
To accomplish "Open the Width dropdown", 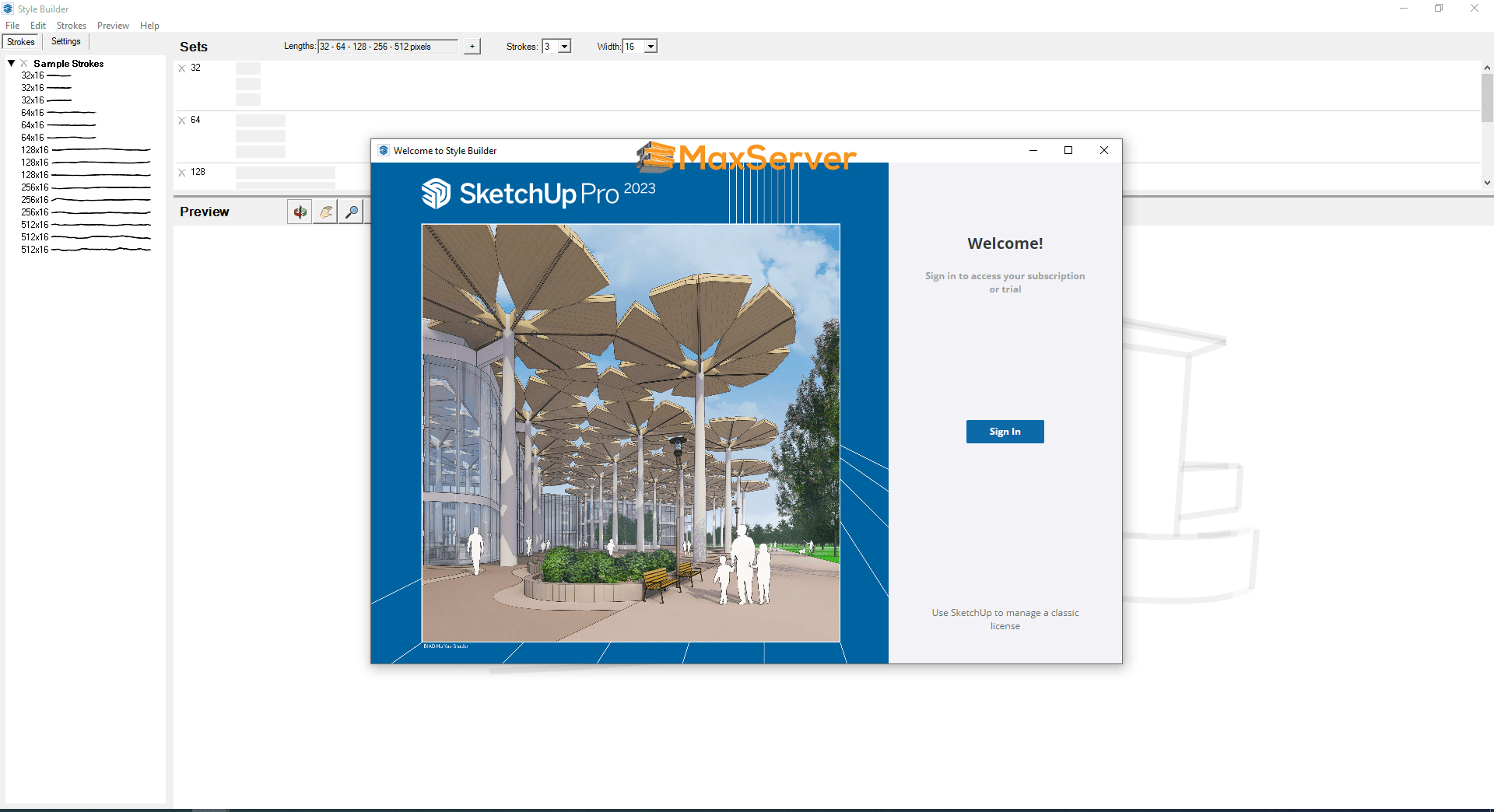I will 651,47.
